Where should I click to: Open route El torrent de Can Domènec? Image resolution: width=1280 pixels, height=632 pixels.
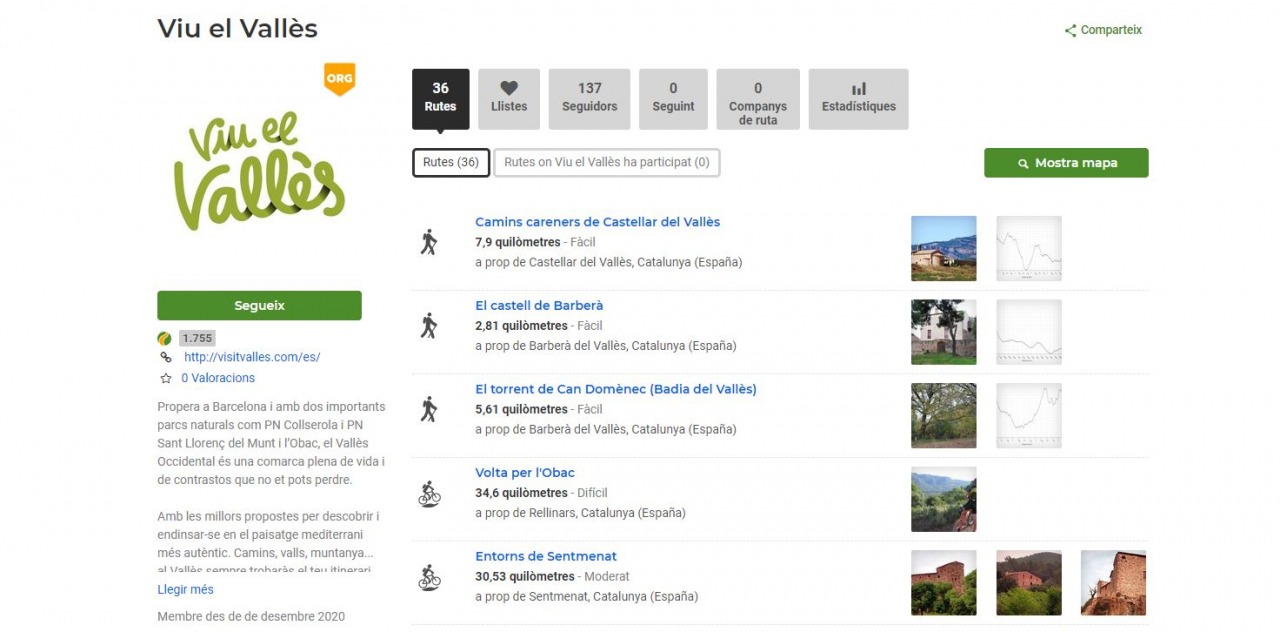616,389
